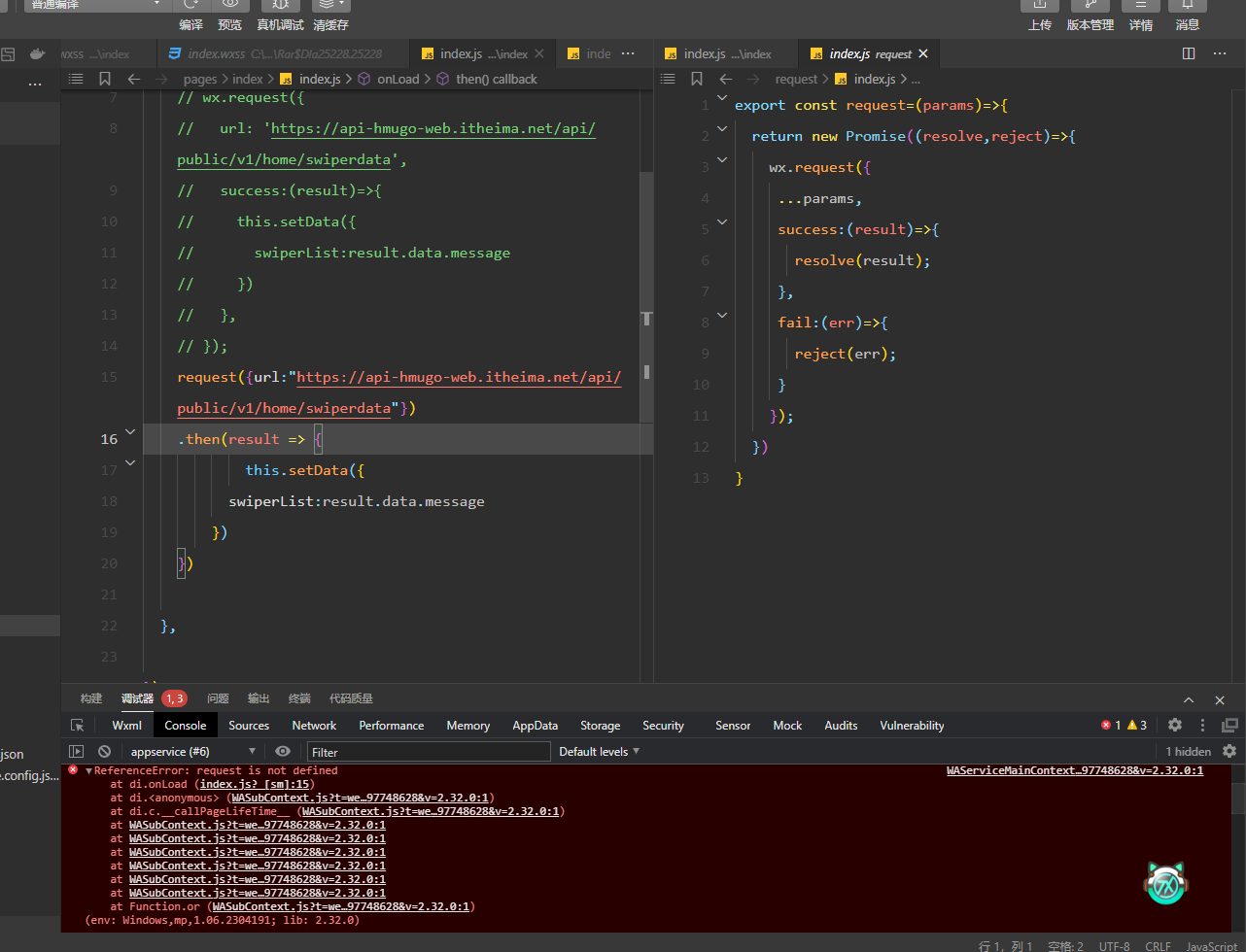Fold the this.setData block at line 17
This screenshot has height=952, width=1246.
tap(132, 462)
